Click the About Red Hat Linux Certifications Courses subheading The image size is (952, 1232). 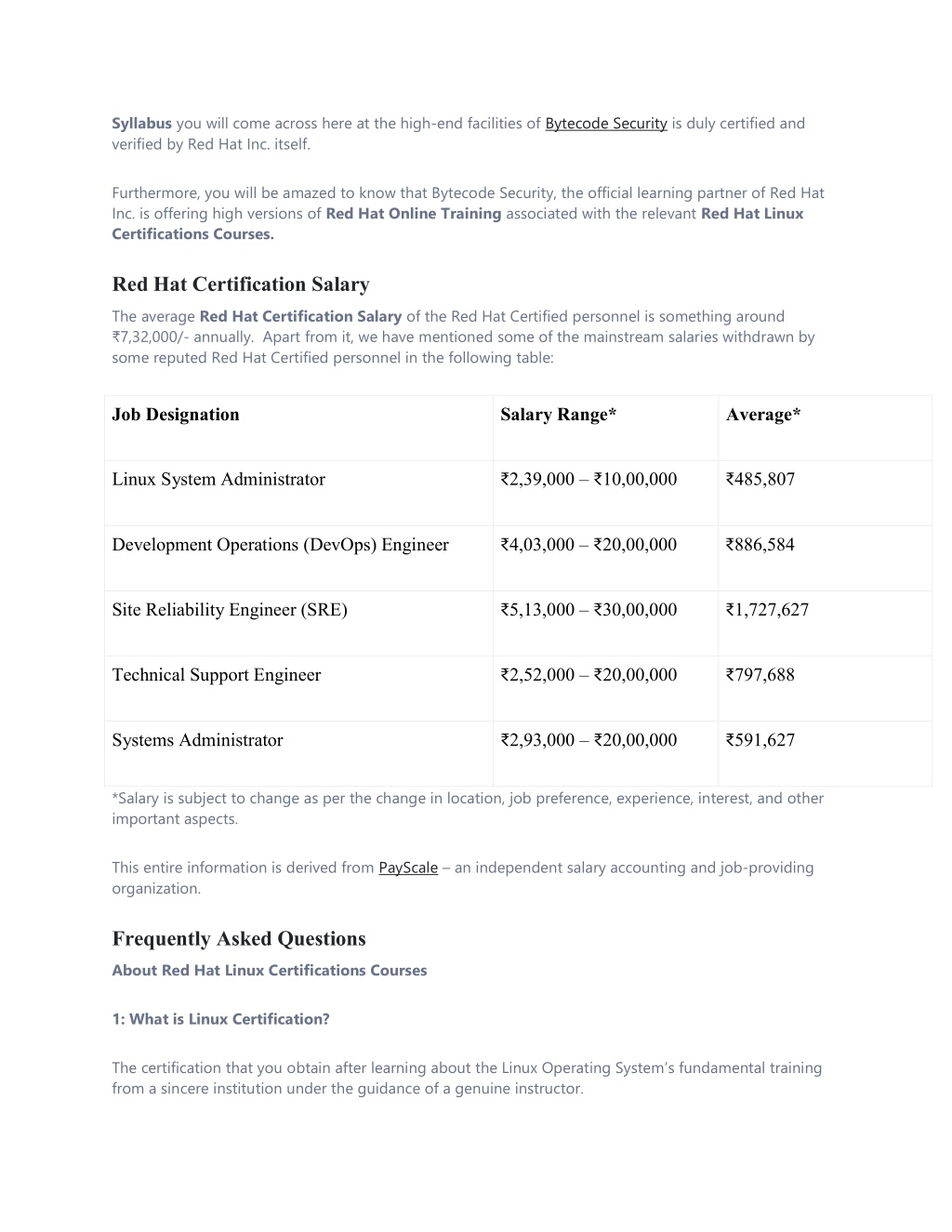pos(270,971)
